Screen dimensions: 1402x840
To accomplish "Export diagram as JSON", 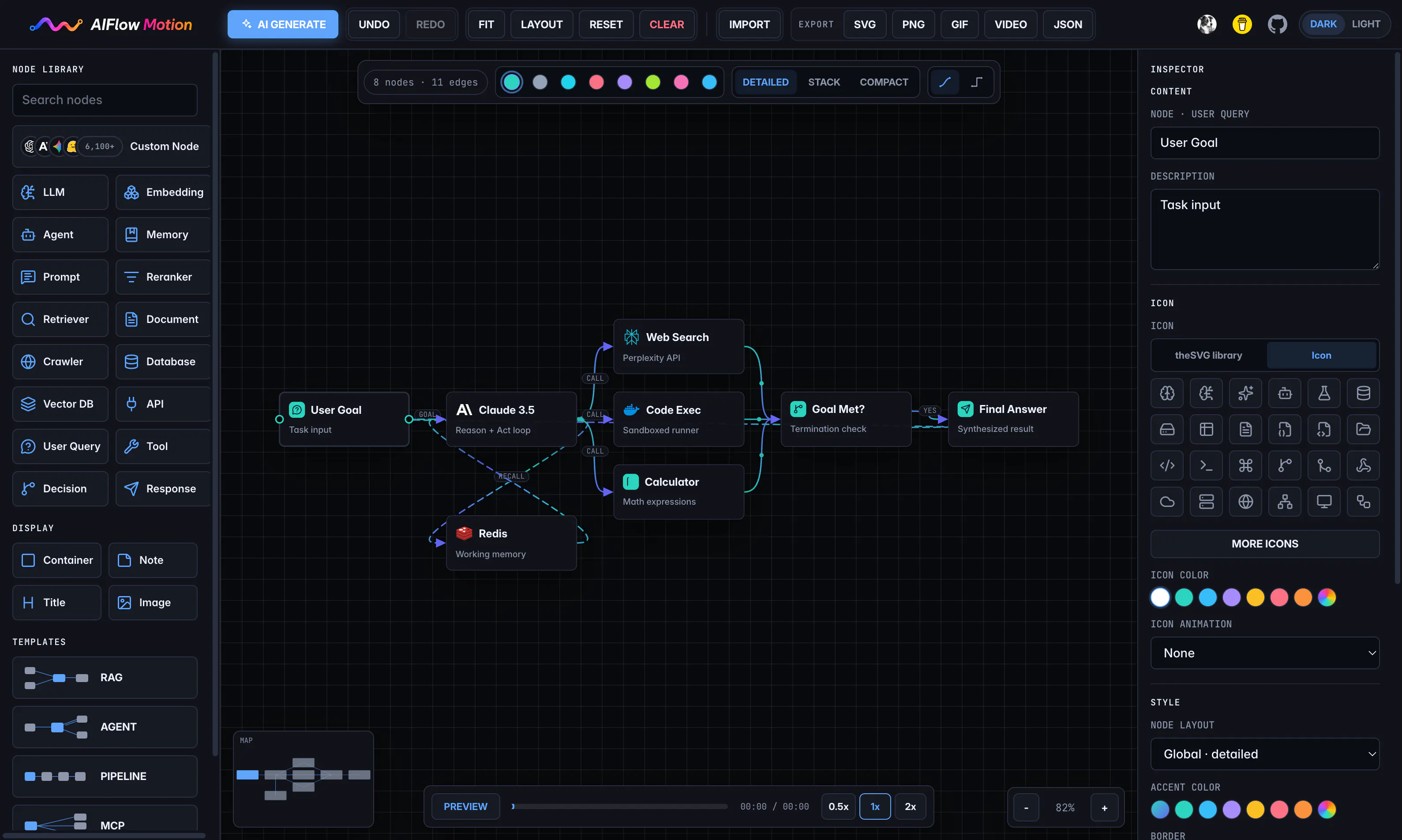I will coord(1068,24).
